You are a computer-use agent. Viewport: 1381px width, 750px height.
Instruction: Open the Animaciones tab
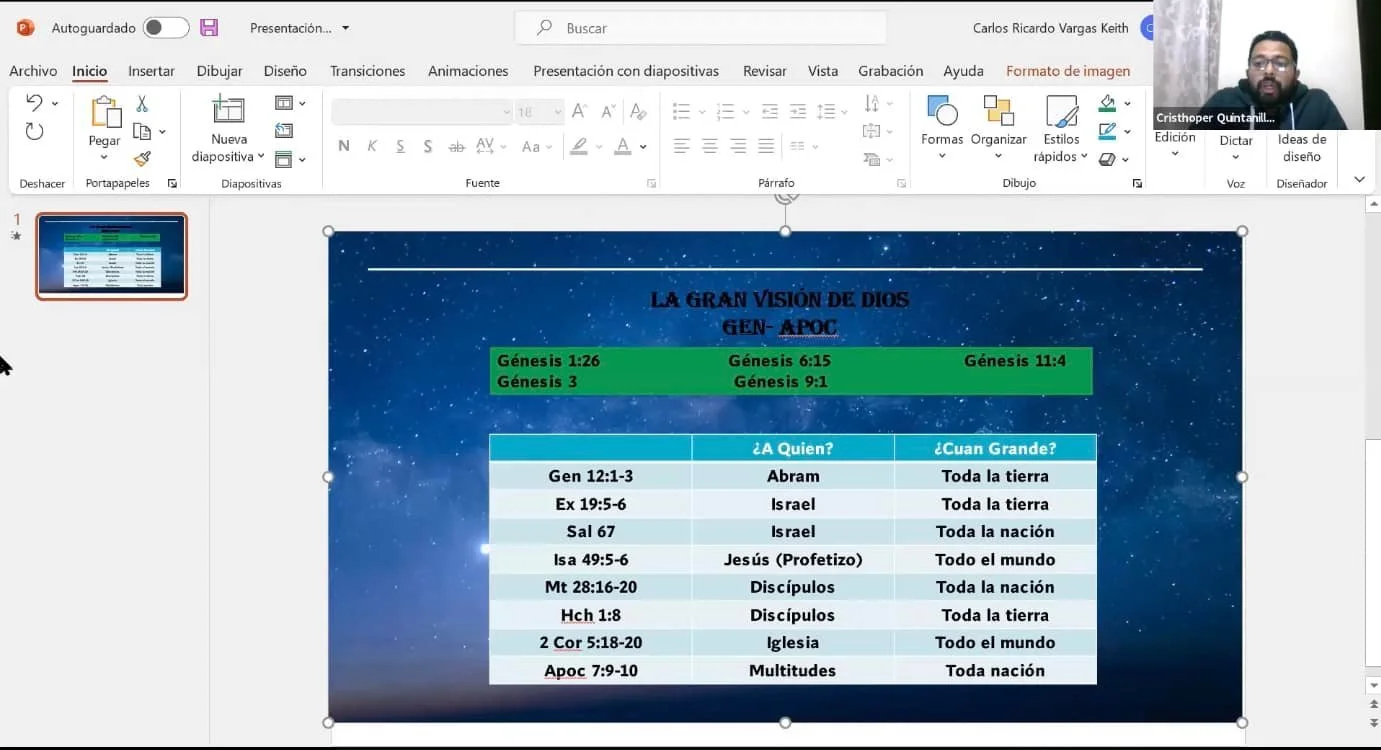468,71
